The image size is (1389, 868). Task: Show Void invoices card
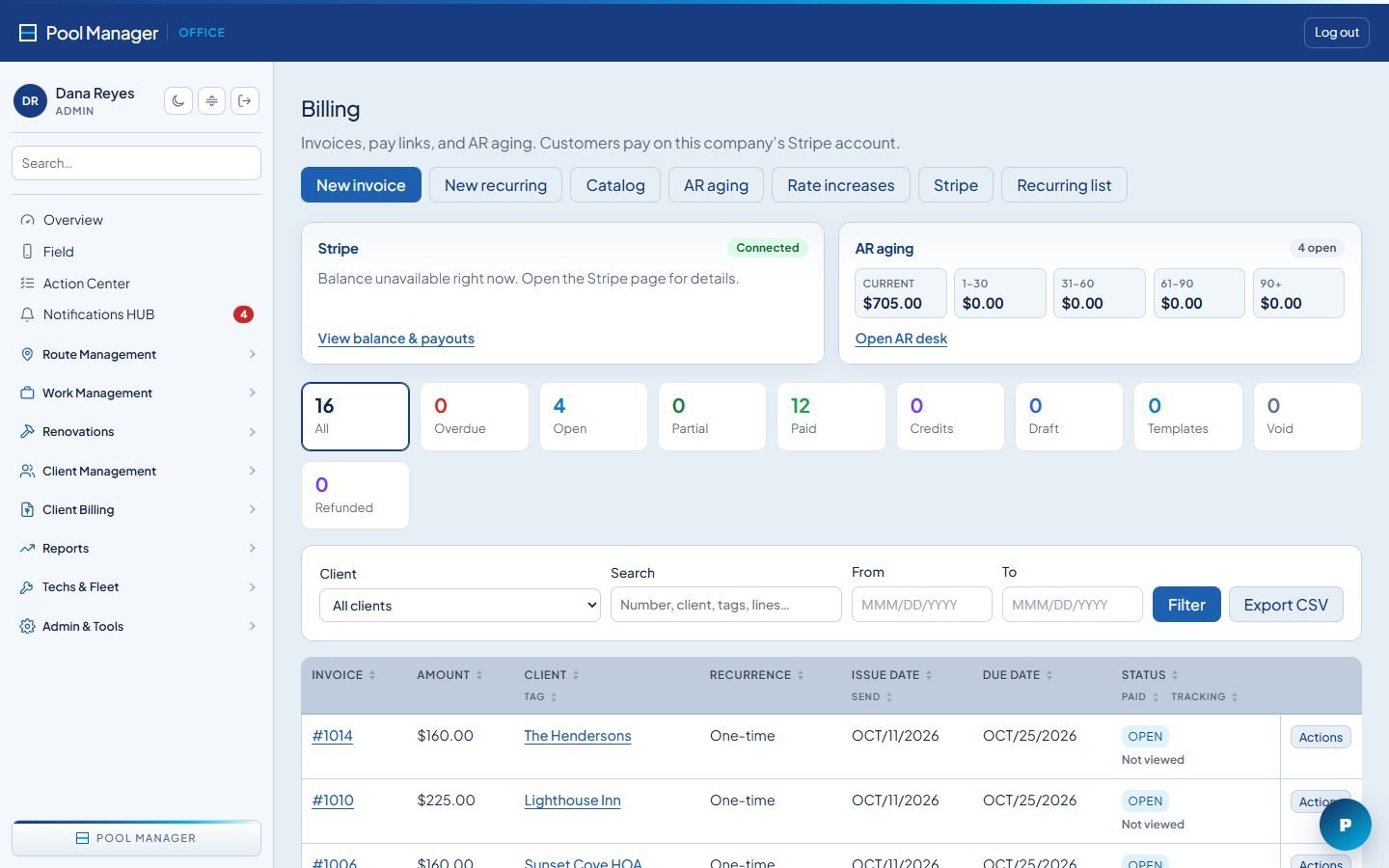tap(1307, 417)
